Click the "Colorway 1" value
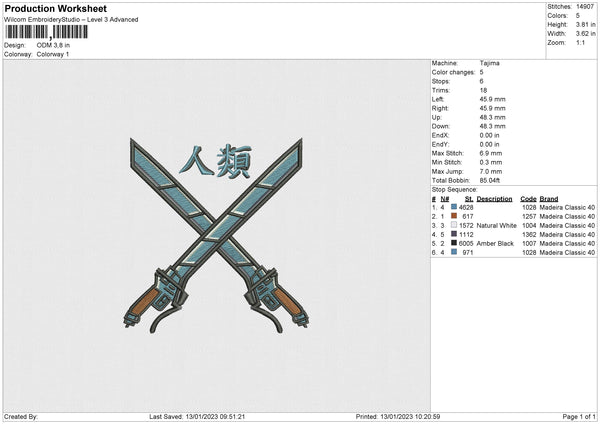The width and height of the screenshot is (600, 424). click(x=53, y=54)
